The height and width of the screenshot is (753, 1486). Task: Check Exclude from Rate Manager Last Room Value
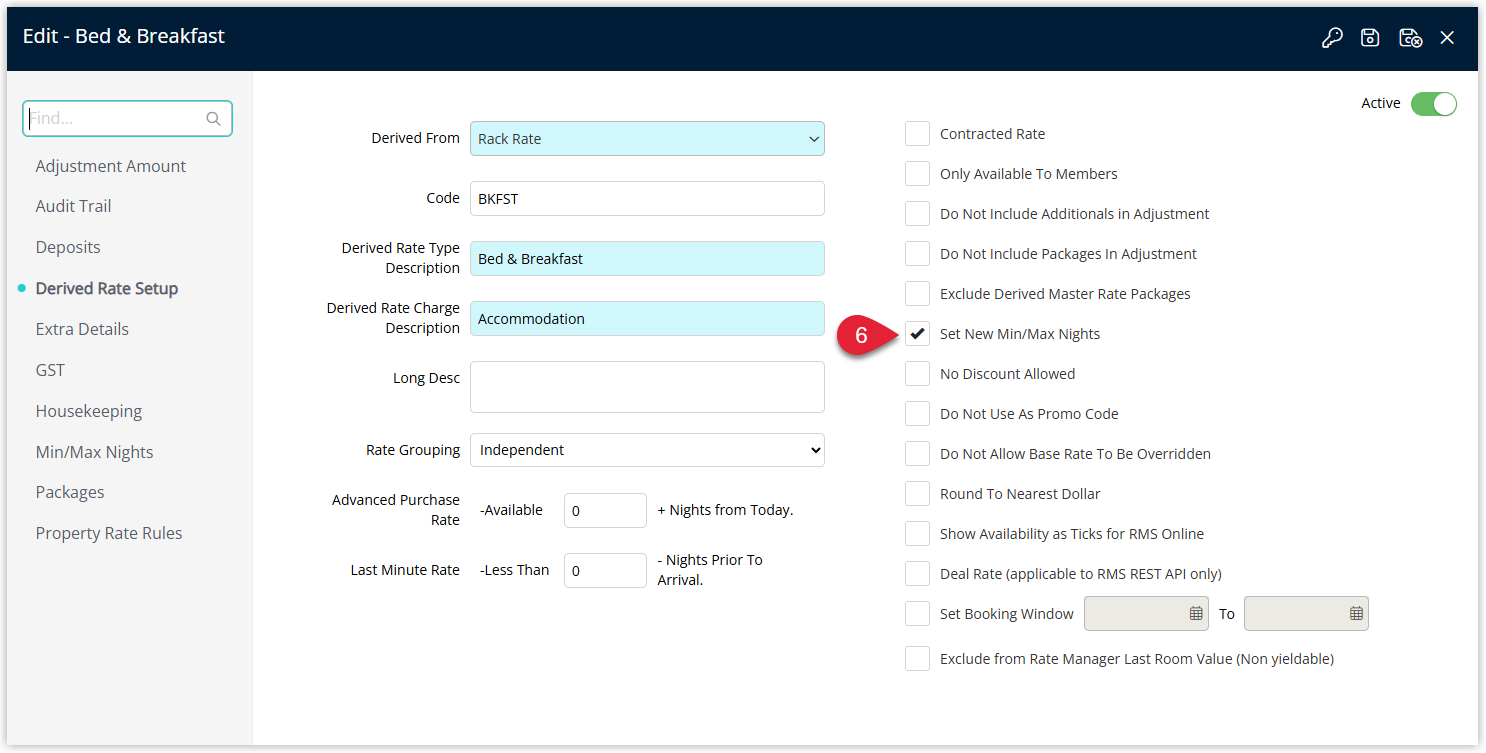coord(917,659)
